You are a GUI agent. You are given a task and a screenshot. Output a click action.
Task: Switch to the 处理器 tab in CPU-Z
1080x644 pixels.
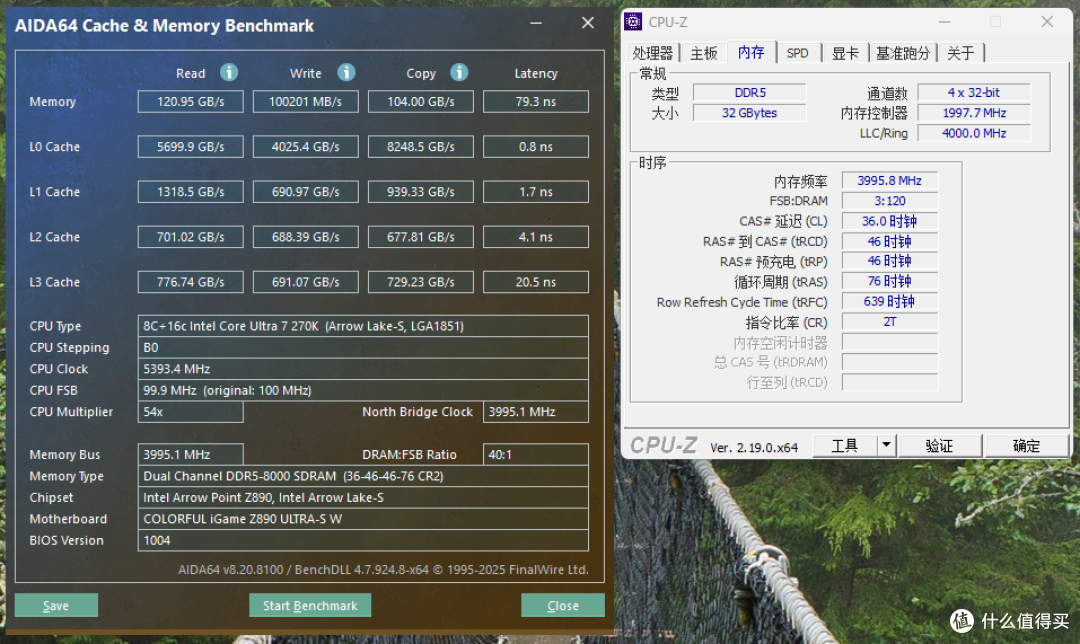[x=652, y=53]
